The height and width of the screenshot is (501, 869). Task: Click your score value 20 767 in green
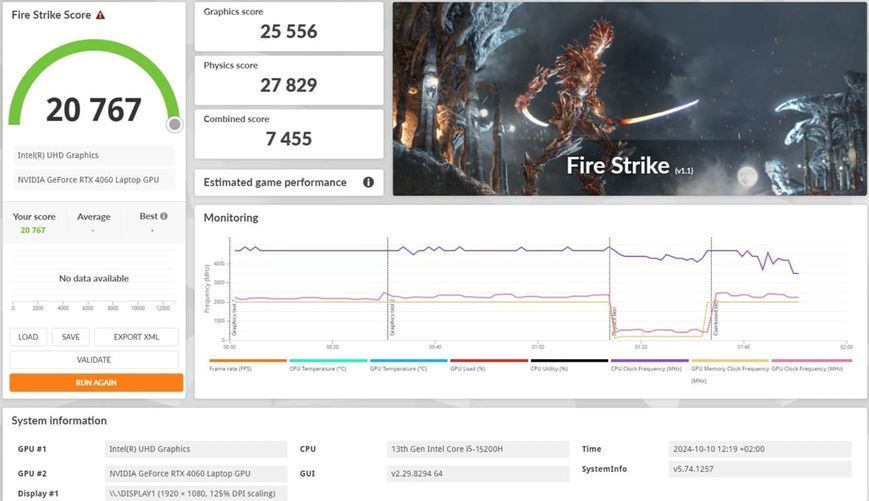pyautogui.click(x=33, y=230)
